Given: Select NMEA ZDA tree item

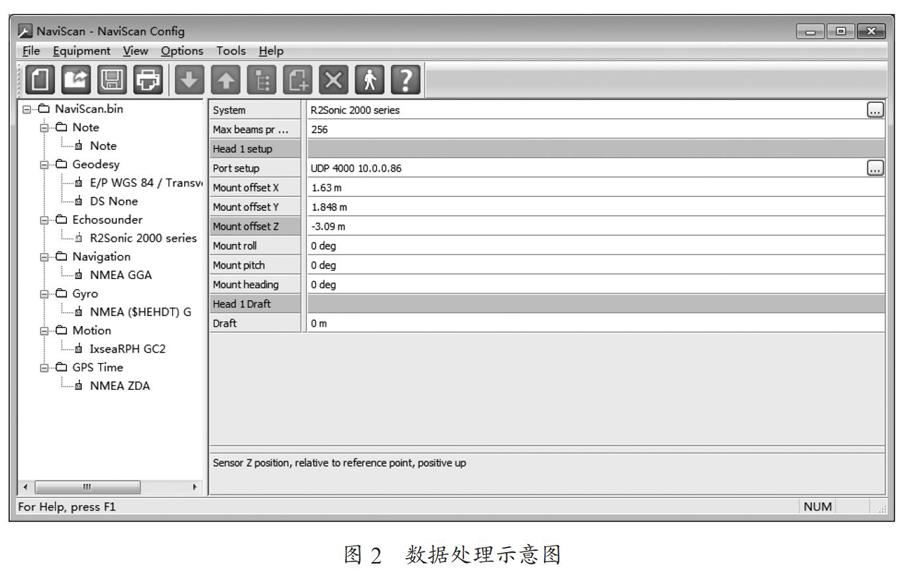Looking at the screenshot, I should 119,386.
